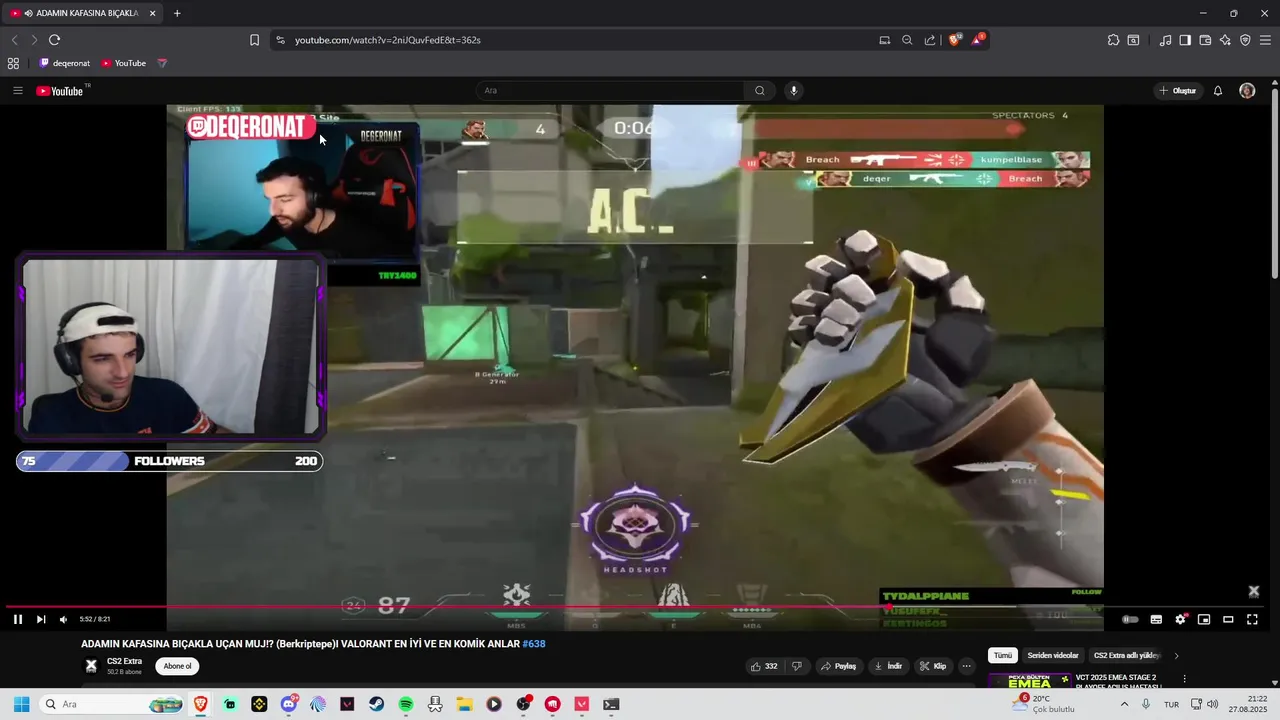The width and height of the screenshot is (1280, 720).
Task: Open the Oluştur create menu
Action: point(1178,91)
